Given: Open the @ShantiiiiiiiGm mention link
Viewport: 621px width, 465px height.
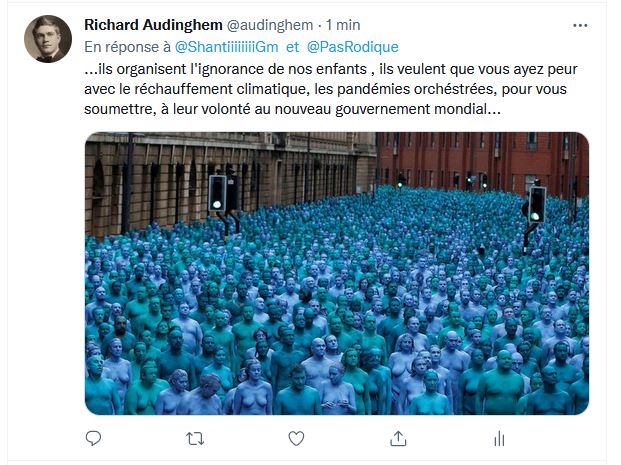Looking at the screenshot, I should click(x=227, y=47).
